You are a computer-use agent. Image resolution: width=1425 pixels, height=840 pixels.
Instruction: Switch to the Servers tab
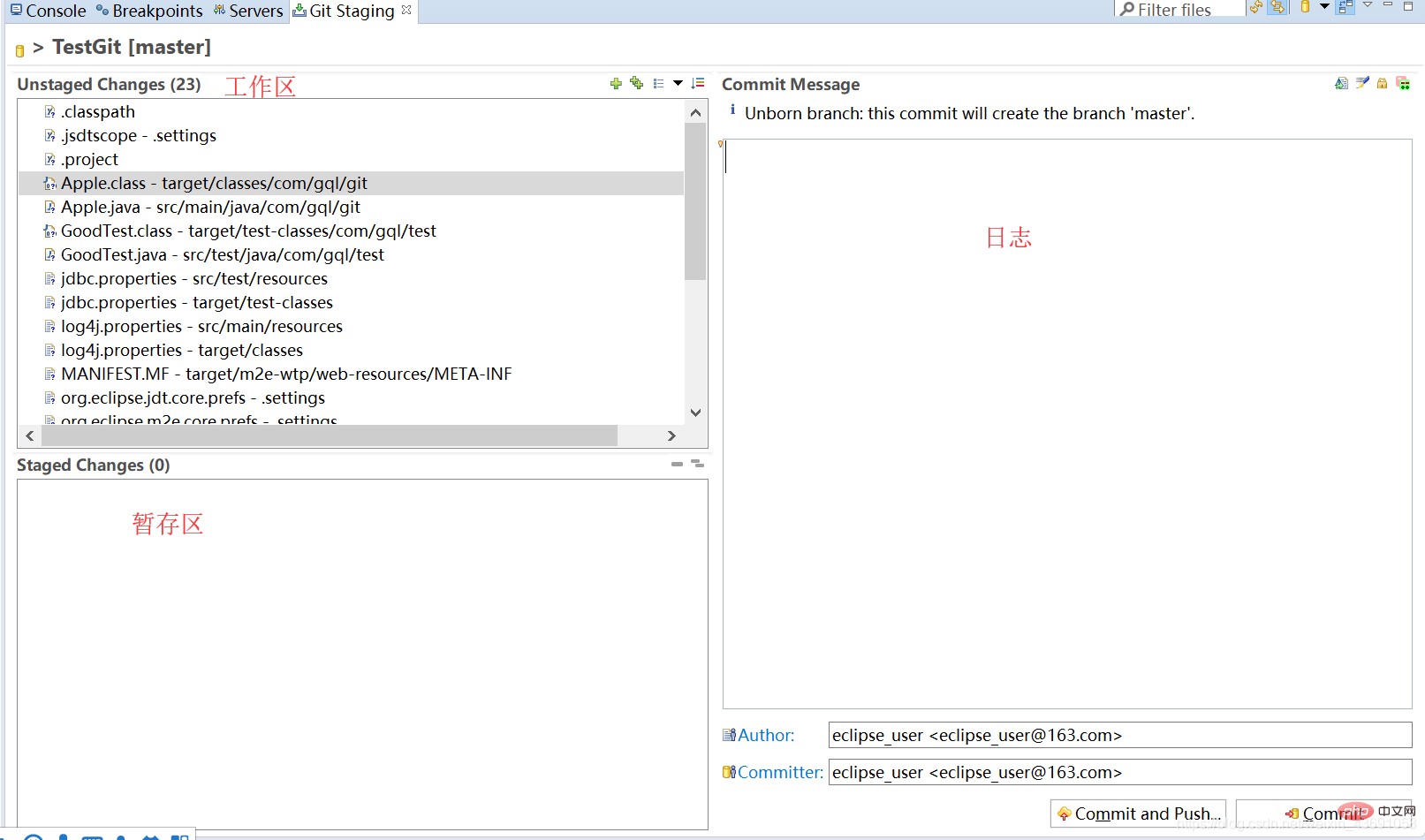248,11
